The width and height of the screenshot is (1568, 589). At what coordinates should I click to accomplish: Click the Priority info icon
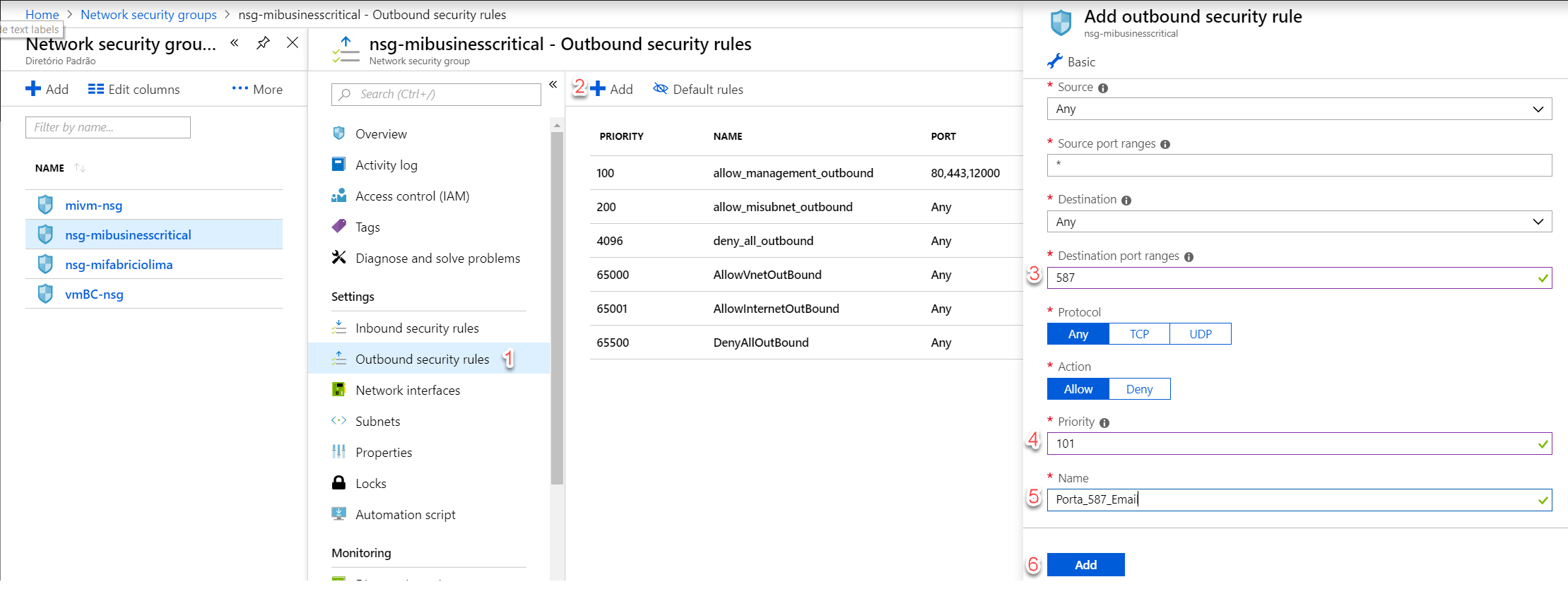1104,423
